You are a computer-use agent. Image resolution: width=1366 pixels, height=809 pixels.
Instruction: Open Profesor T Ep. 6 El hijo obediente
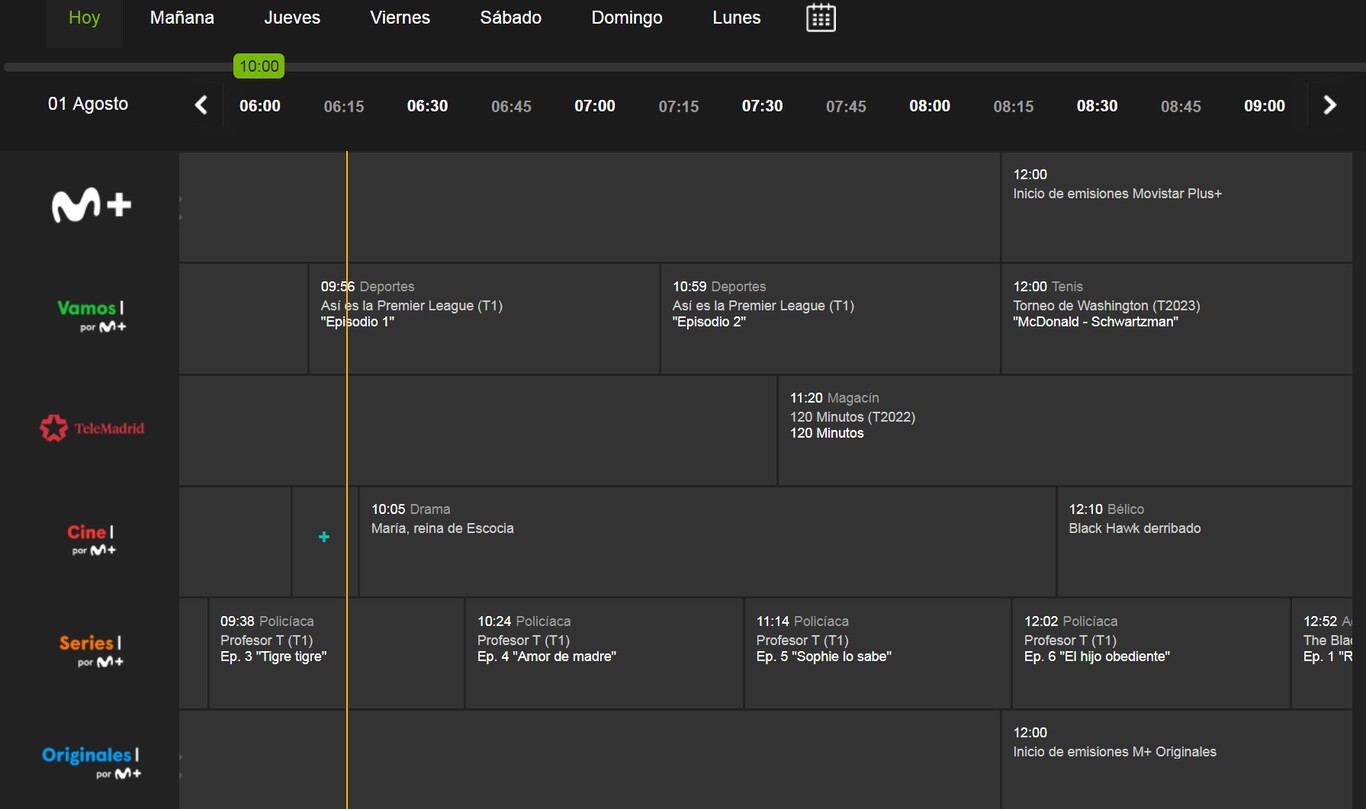(x=1151, y=654)
